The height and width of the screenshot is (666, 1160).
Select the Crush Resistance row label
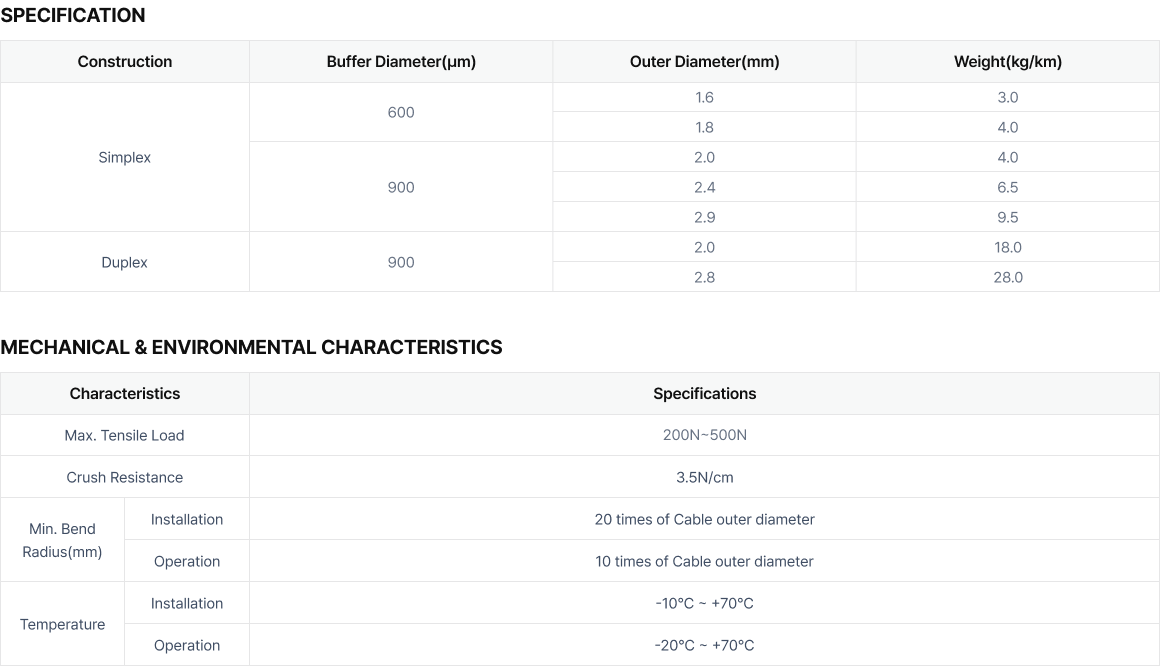pyautogui.click(x=124, y=477)
